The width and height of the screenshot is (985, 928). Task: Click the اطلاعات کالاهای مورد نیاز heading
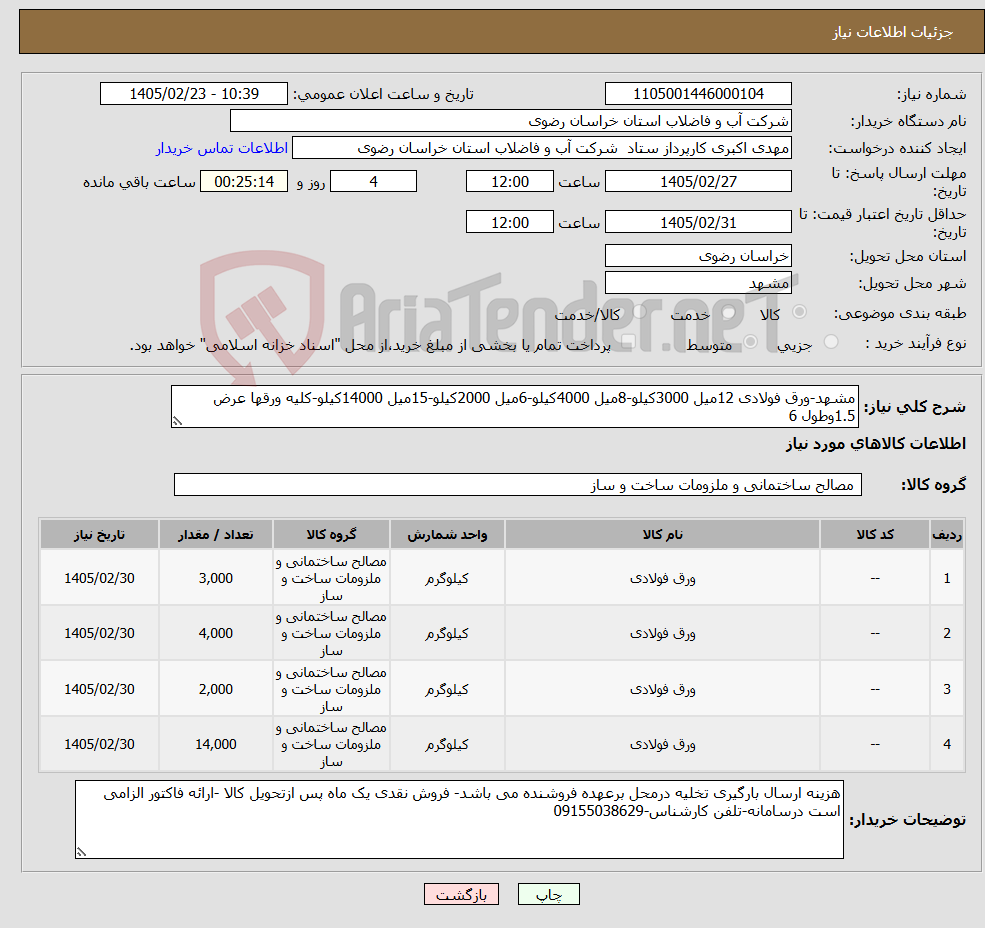pyautogui.click(x=876, y=444)
